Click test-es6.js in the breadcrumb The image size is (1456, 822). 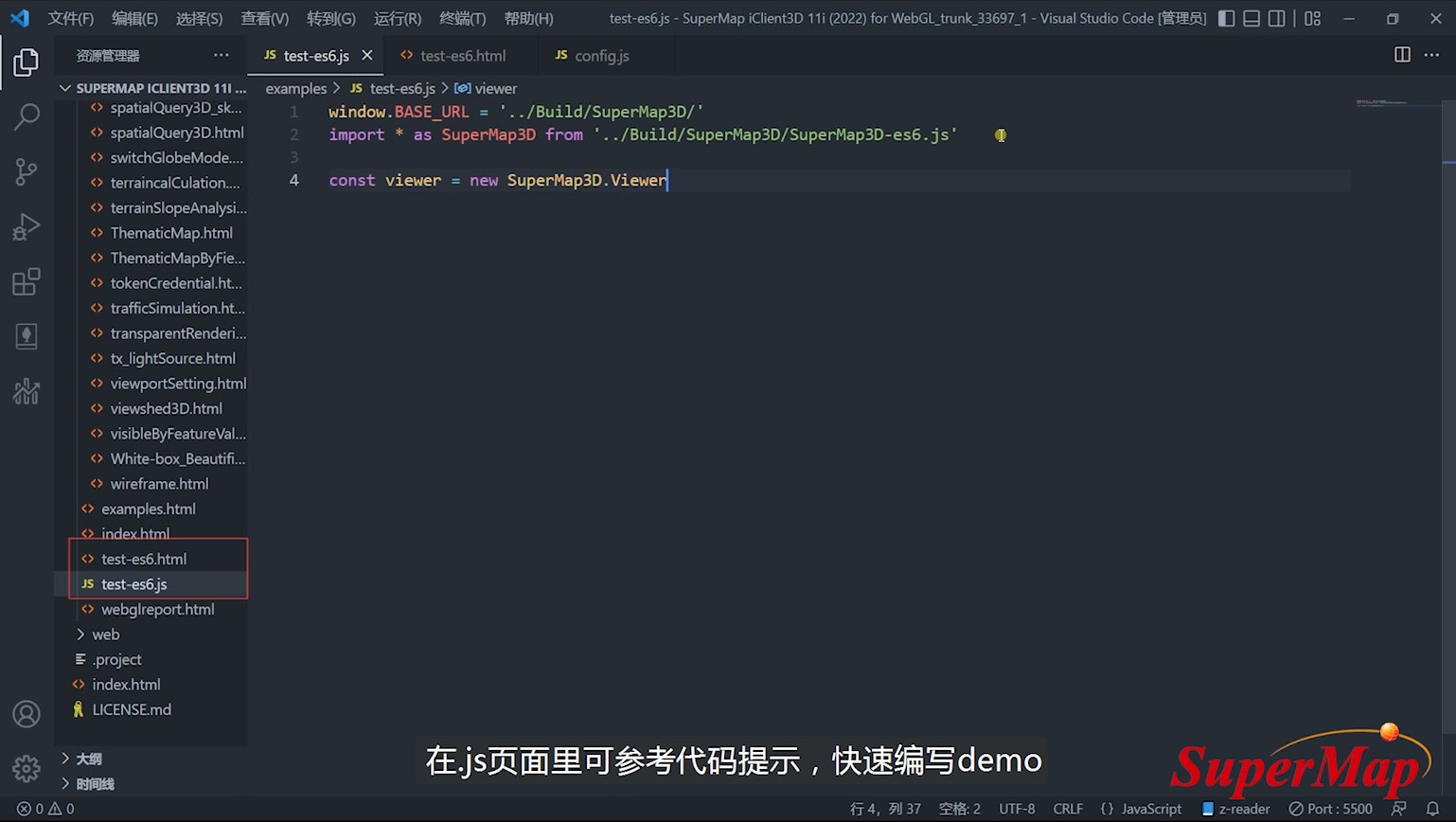pos(393,88)
